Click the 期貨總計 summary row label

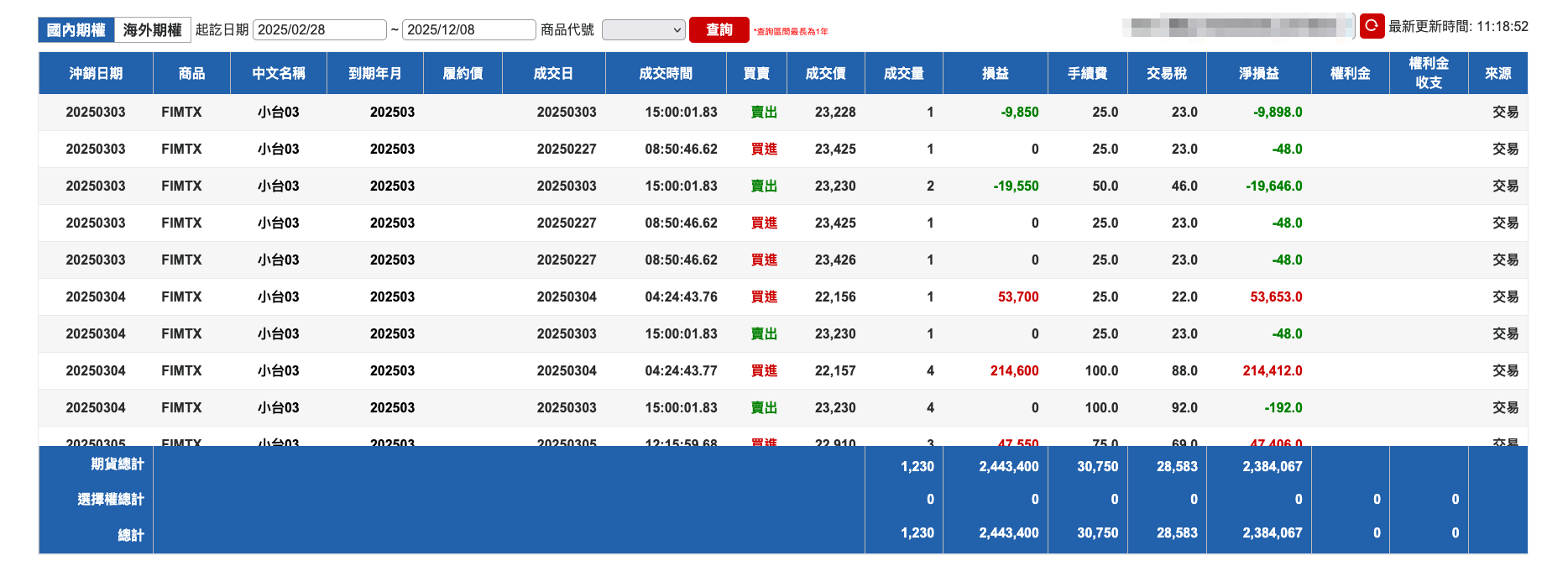117,464
